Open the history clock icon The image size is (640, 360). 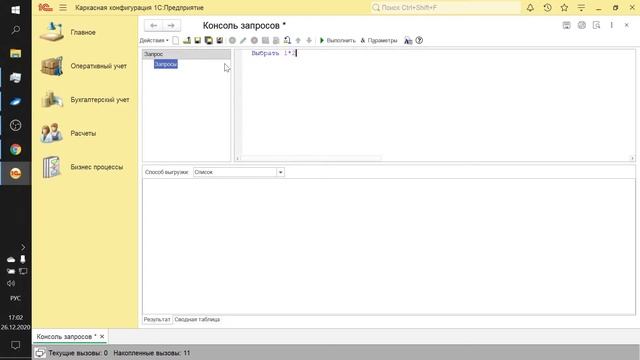click(547, 7)
